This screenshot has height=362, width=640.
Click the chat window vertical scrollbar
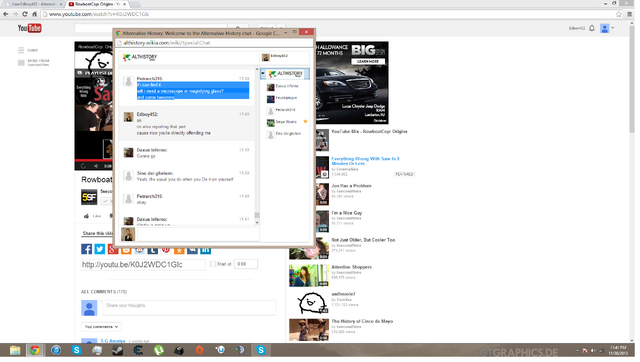(257, 147)
